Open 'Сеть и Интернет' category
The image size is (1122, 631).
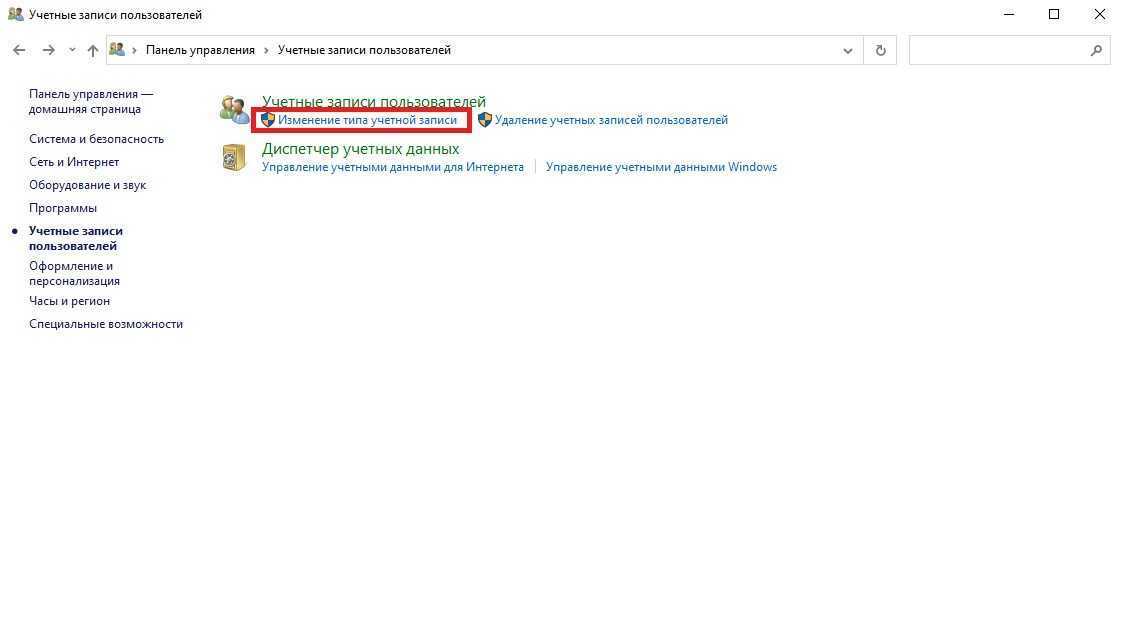tap(74, 162)
